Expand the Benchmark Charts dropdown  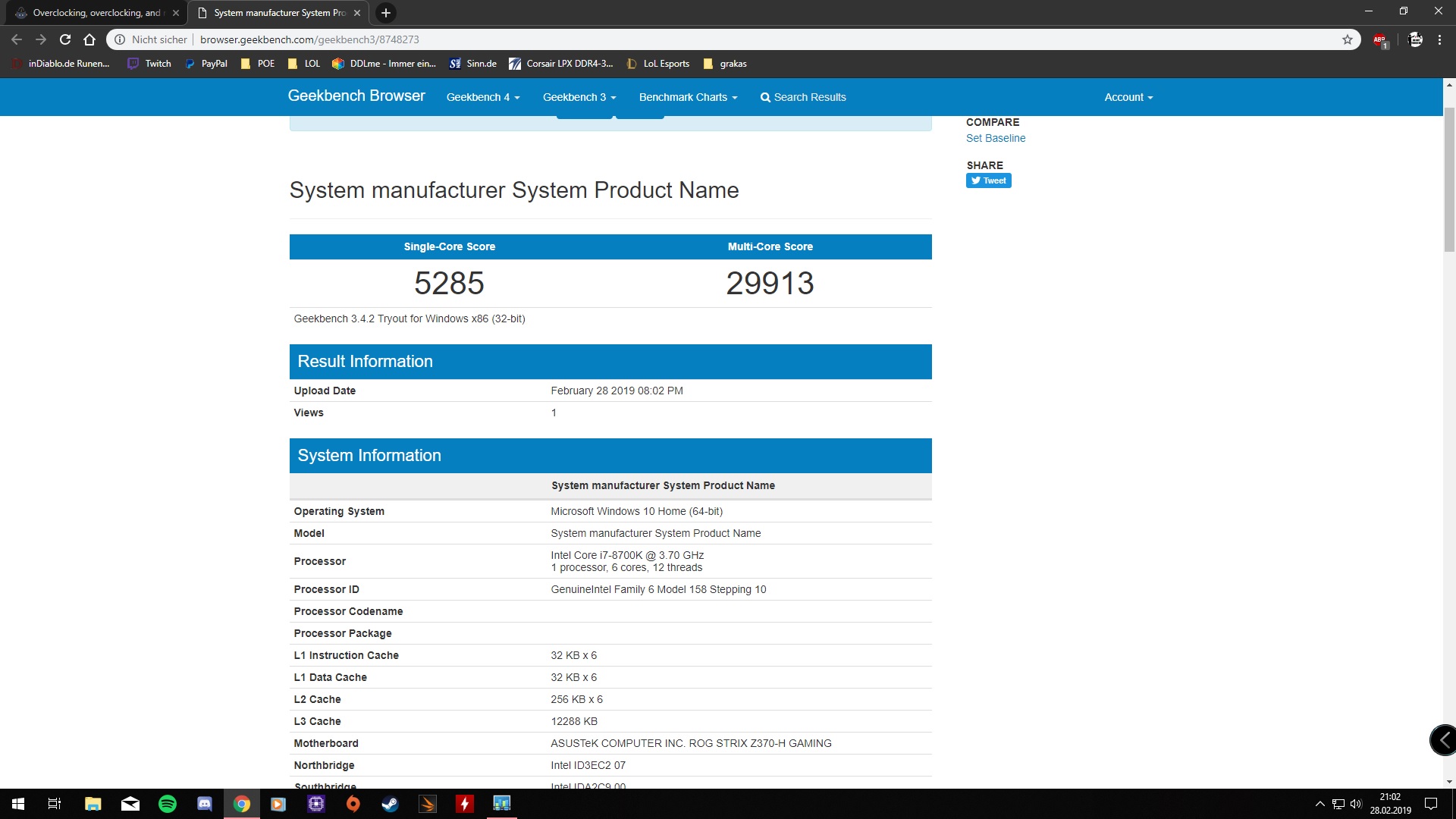[x=688, y=97]
